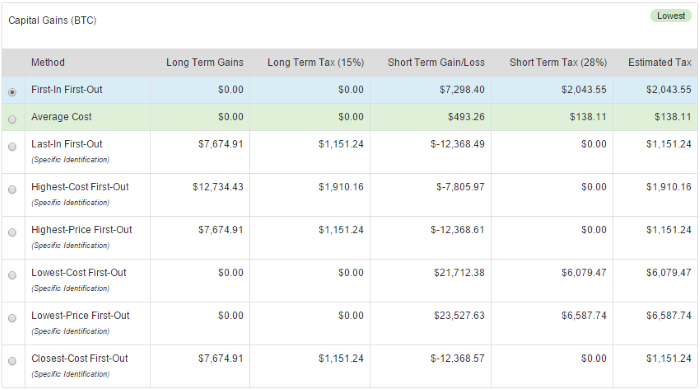This screenshot has width=700, height=390.
Task: Click the Lowest-Price First-Out method label
Action: coord(80,315)
